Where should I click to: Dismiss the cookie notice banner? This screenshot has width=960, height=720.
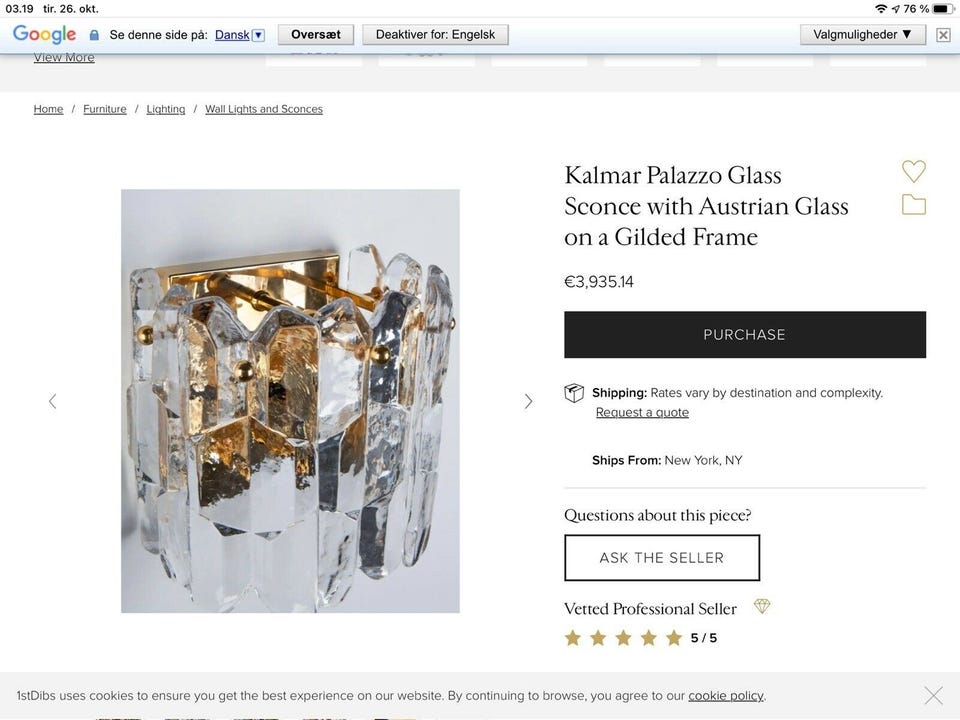(933, 695)
